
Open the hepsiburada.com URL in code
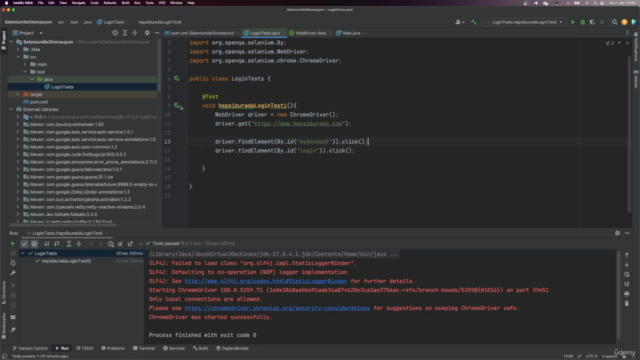tap(298, 124)
